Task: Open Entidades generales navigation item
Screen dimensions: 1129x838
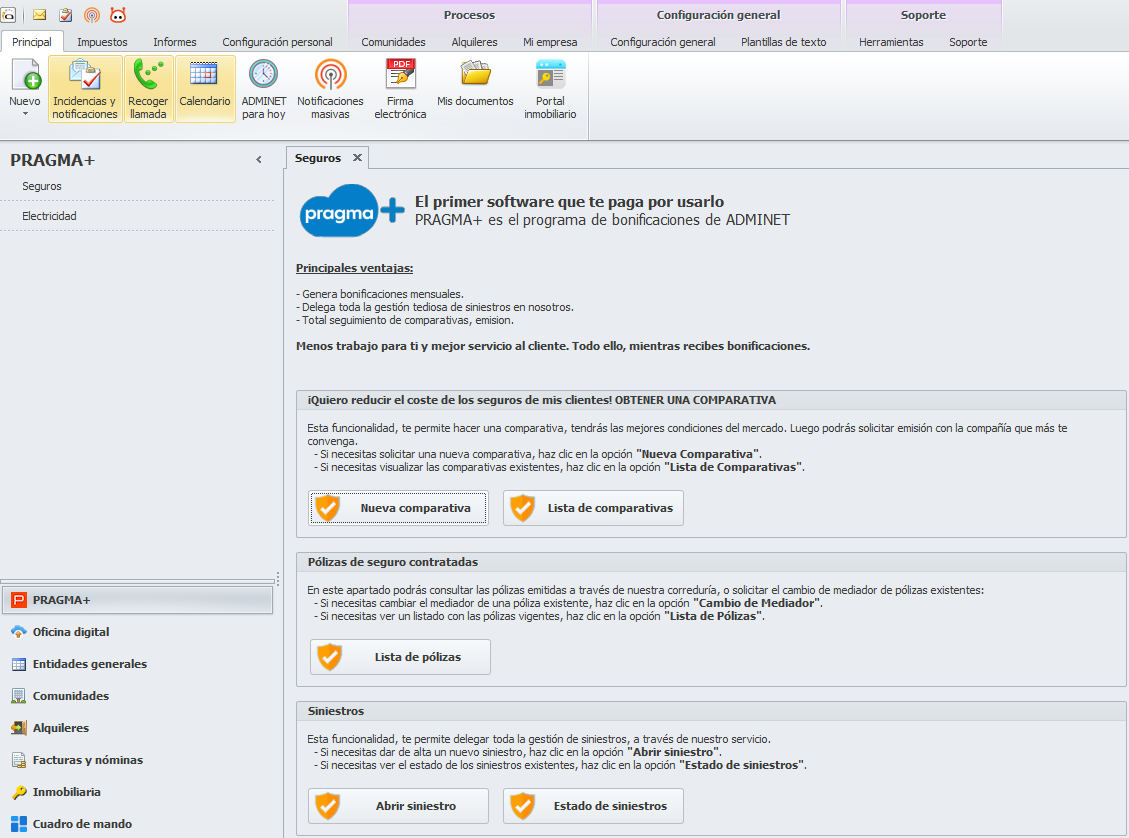Action: click(138, 664)
